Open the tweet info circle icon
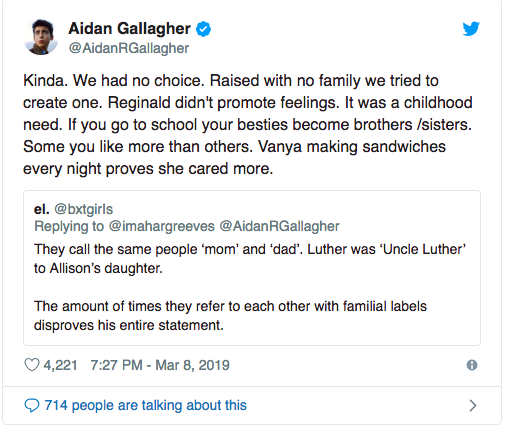This screenshot has height=430, width=514. 472,365
